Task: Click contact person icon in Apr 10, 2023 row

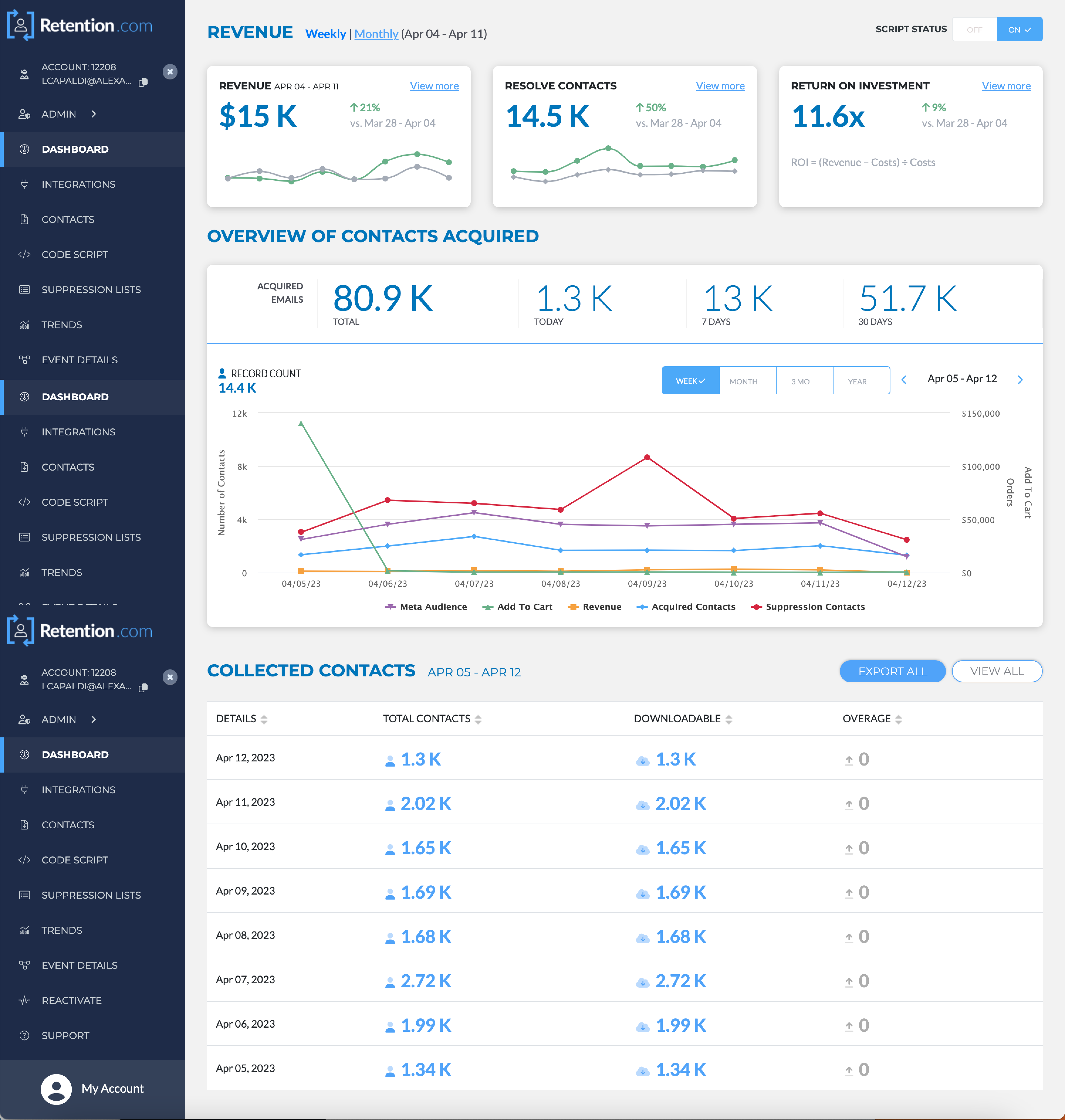Action: pyautogui.click(x=390, y=849)
